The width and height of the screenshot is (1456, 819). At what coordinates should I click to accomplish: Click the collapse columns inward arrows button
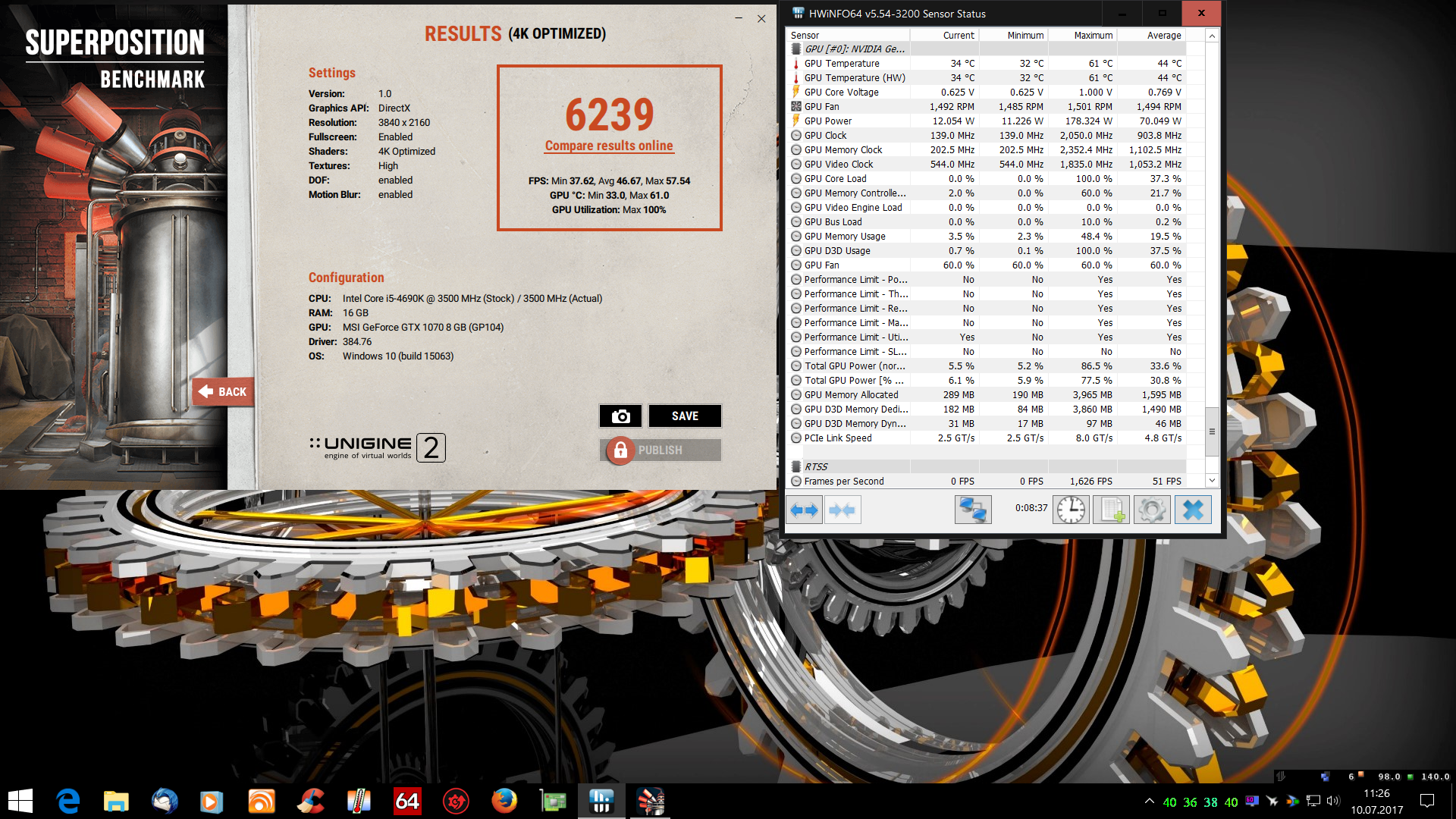pos(842,510)
